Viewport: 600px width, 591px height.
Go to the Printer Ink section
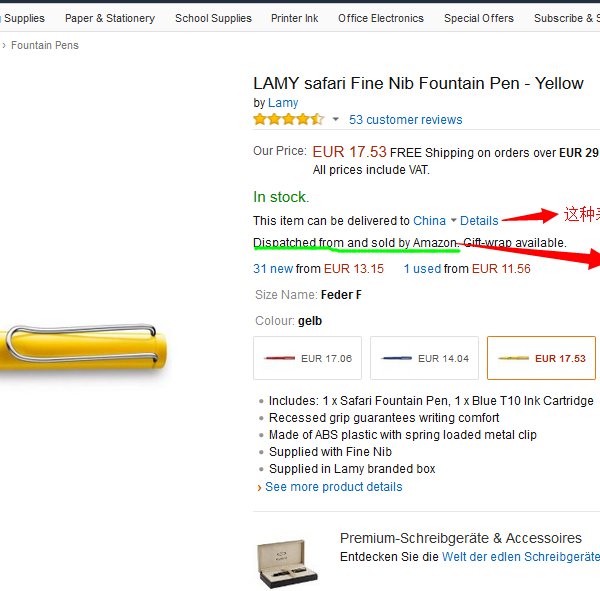coord(294,18)
